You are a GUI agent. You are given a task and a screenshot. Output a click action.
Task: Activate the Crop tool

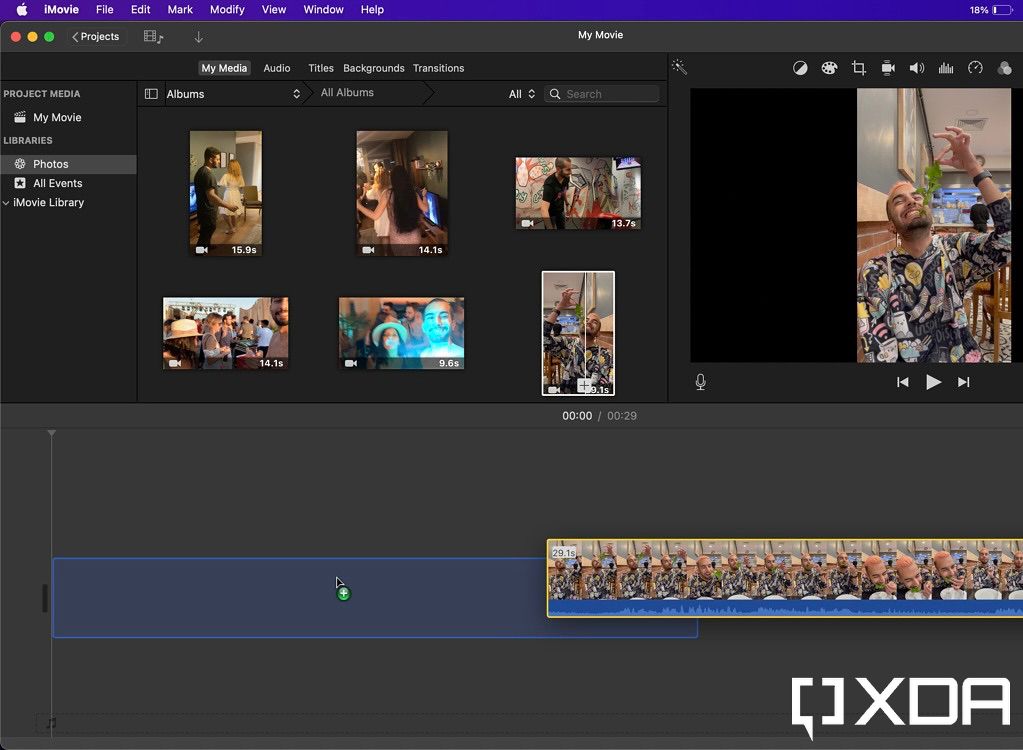point(858,67)
